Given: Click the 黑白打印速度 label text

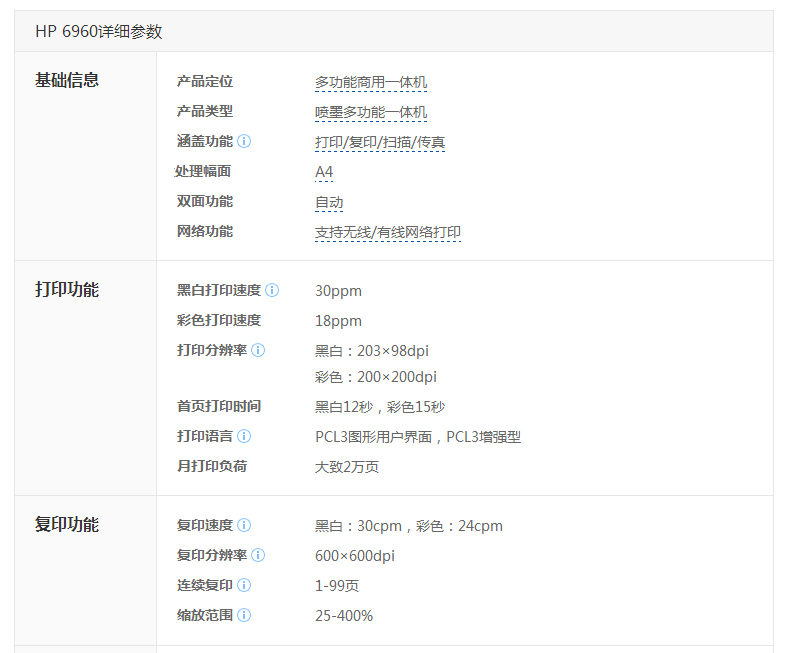Looking at the screenshot, I should click(x=219, y=290).
